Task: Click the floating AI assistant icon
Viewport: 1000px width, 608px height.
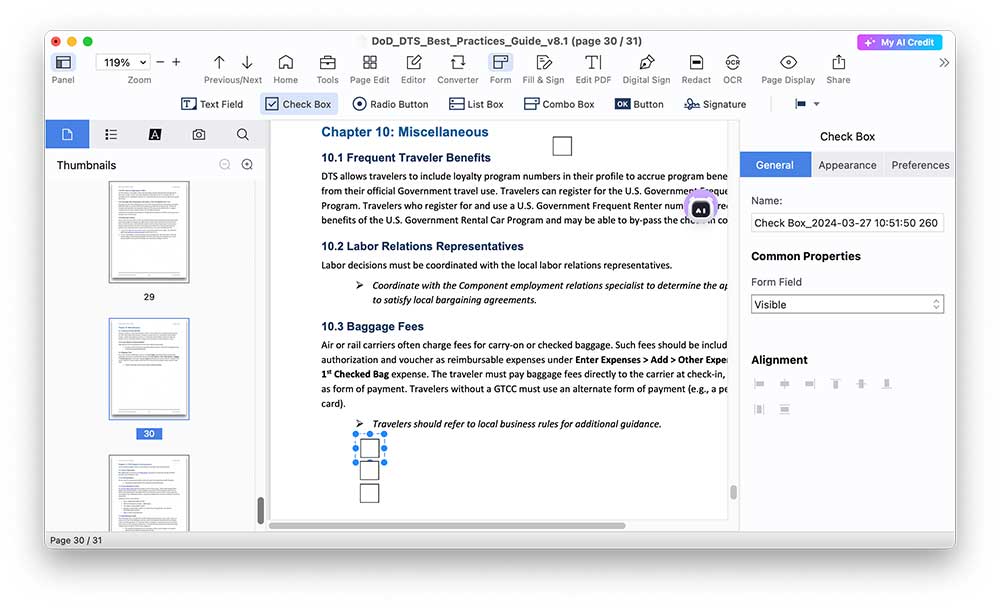Action: click(700, 209)
